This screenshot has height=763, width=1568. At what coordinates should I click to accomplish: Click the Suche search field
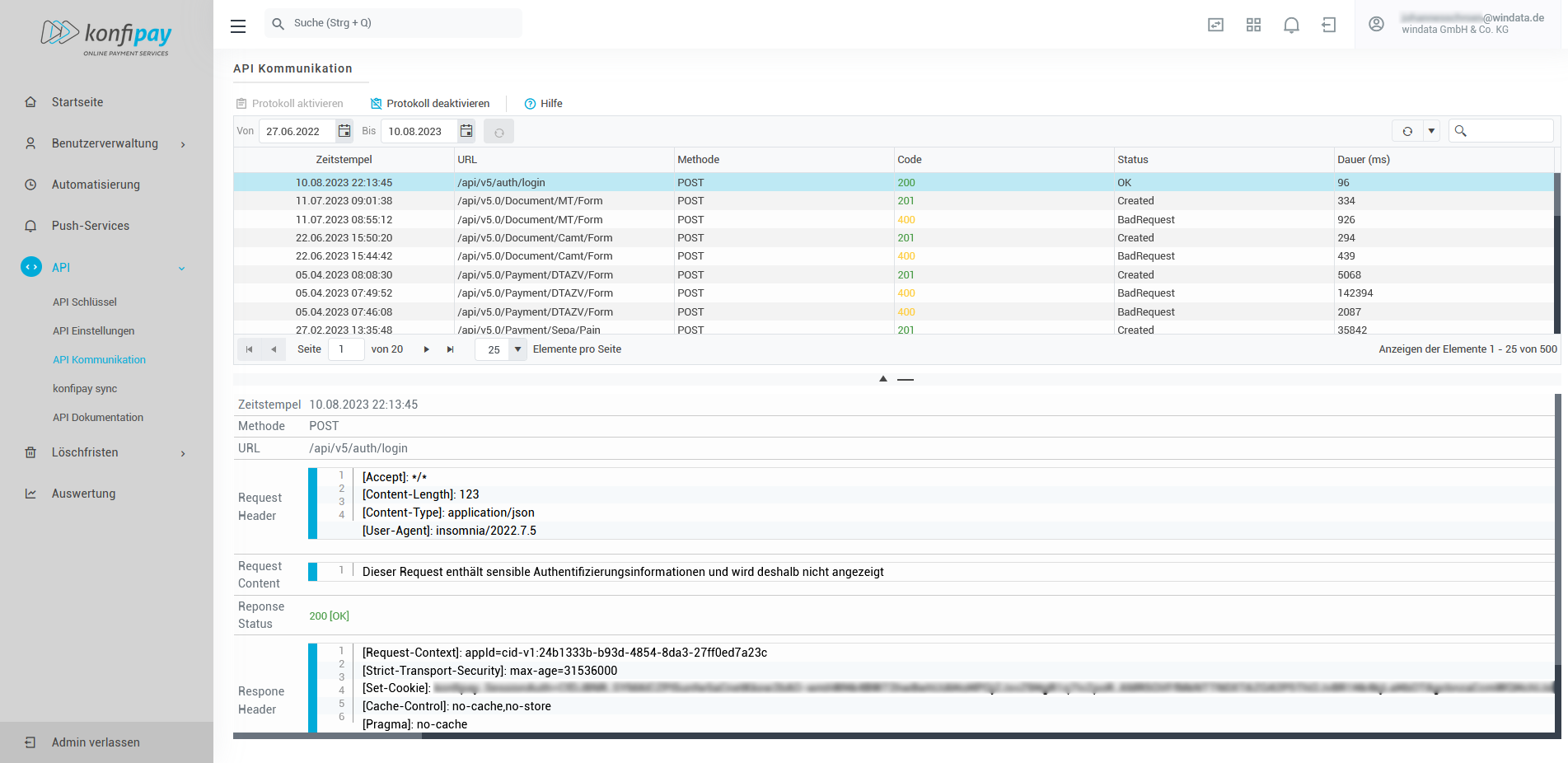396,23
